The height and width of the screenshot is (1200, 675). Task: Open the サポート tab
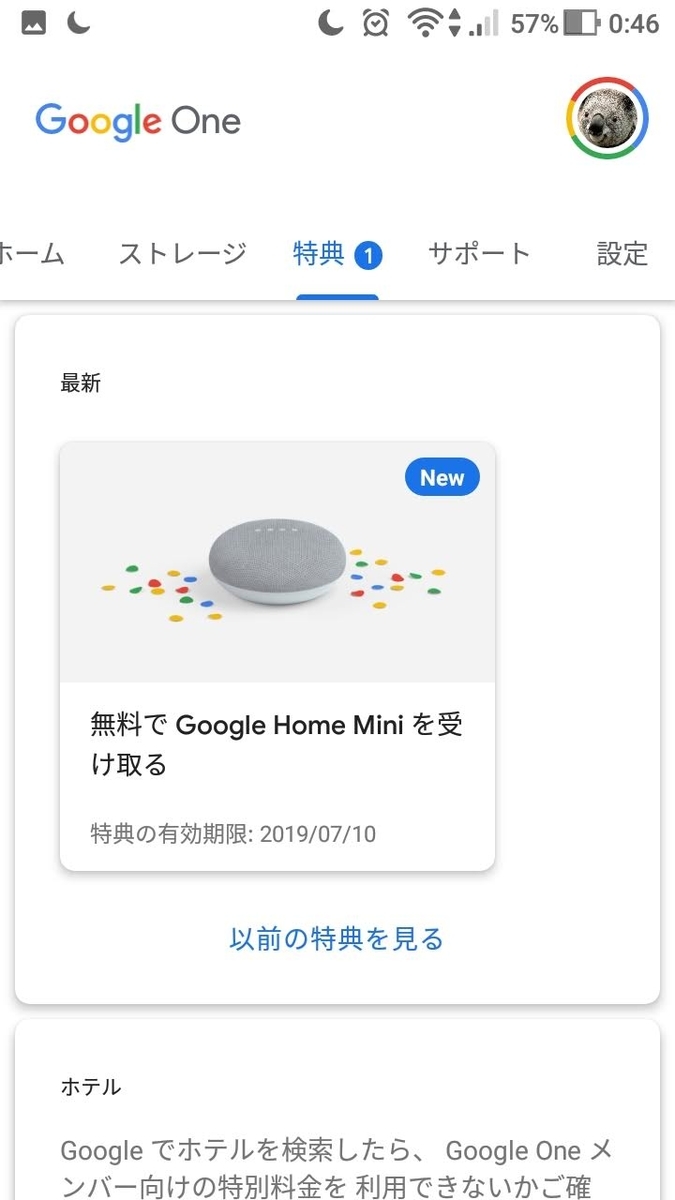point(478,254)
